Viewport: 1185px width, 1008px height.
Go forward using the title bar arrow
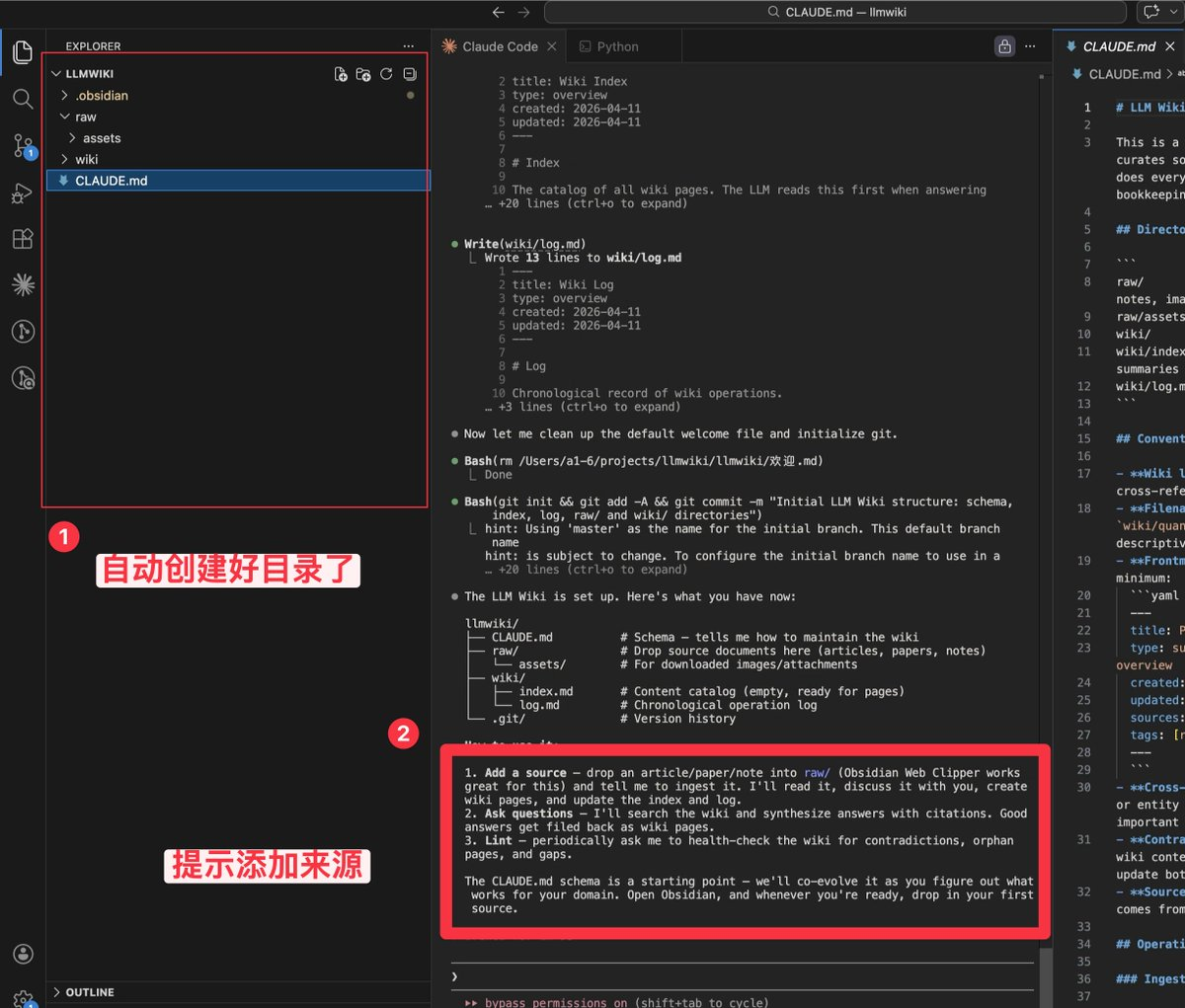524,12
